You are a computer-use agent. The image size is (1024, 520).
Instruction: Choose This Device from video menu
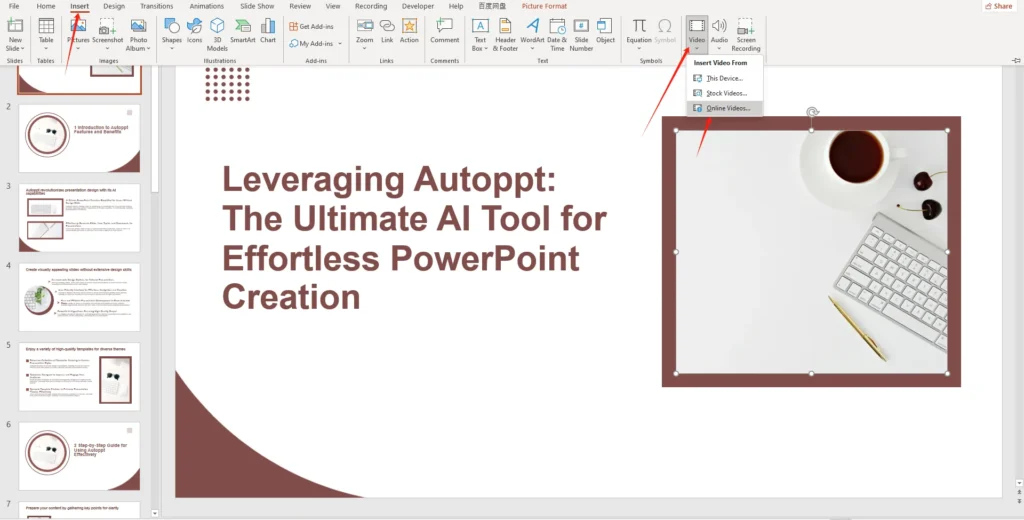pos(724,78)
